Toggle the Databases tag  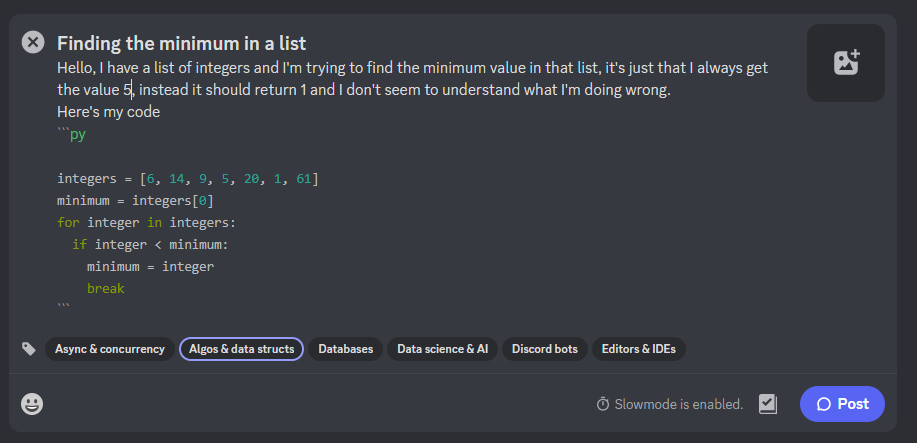[x=346, y=349]
